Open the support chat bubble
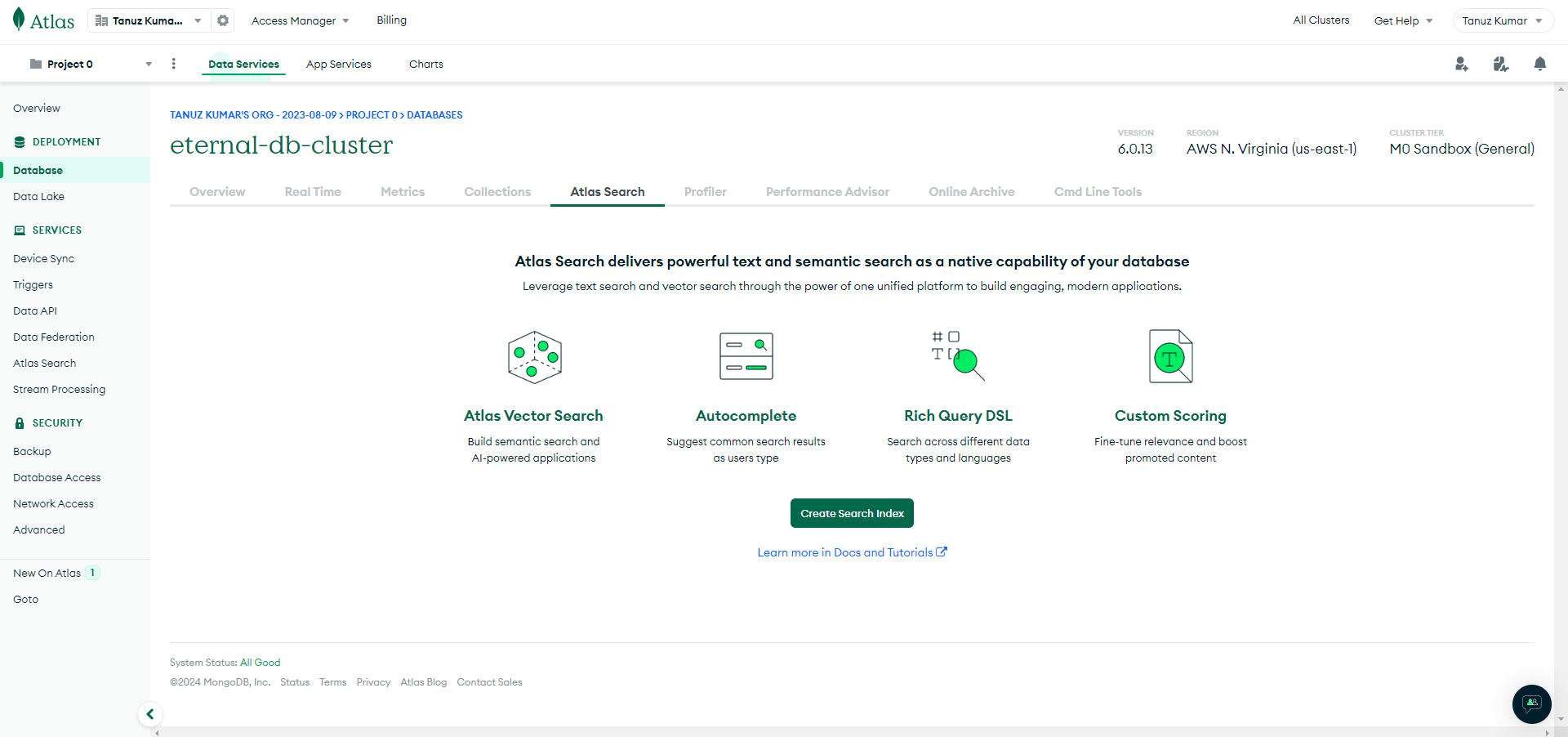This screenshot has height=737, width=1568. tap(1530, 704)
